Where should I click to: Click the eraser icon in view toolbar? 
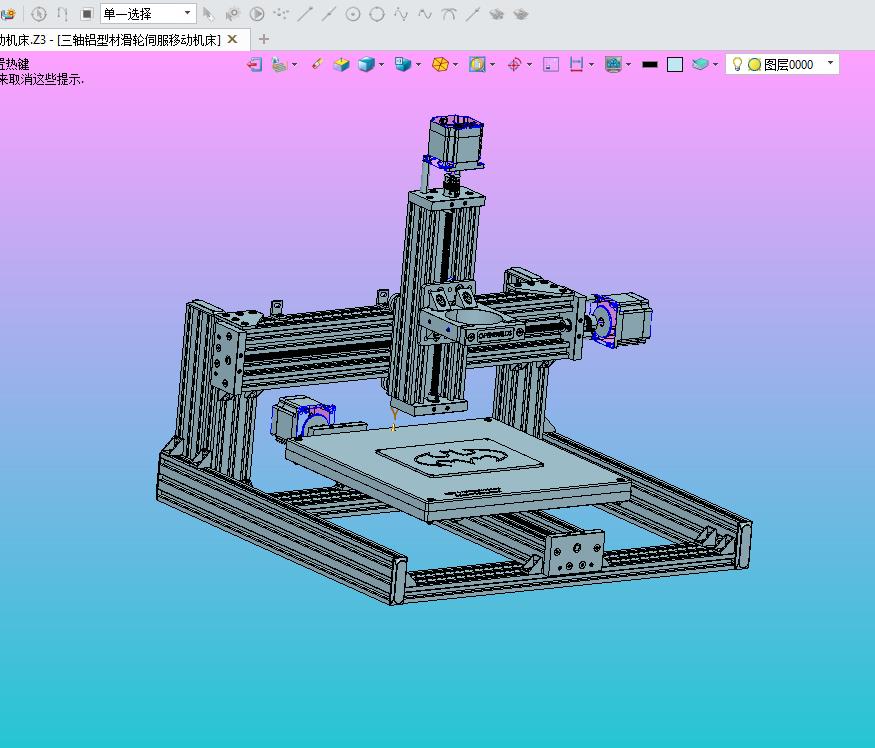point(317,64)
